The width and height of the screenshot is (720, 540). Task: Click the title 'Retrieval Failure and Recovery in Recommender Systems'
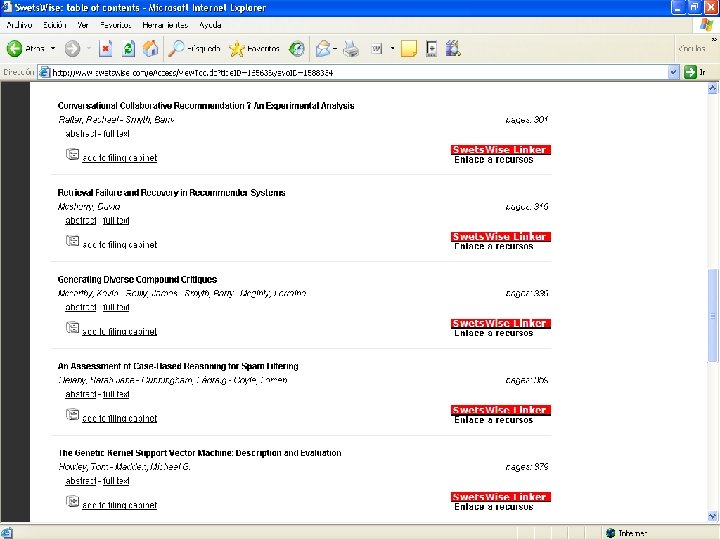pyautogui.click(x=171, y=192)
